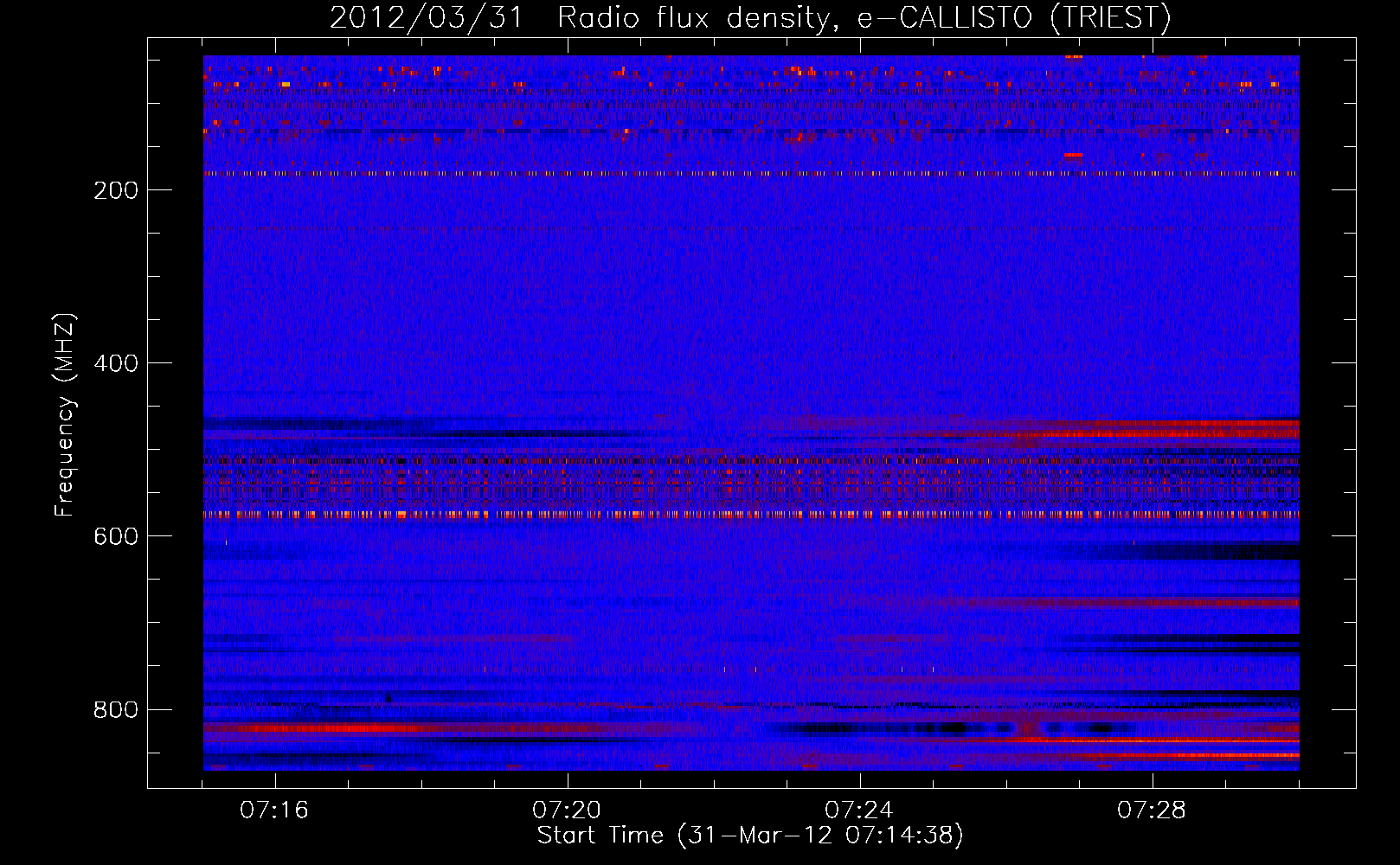Click the 'Frequency (MHZ)' axis title
This screenshot has height=865, width=1400.
(65, 415)
